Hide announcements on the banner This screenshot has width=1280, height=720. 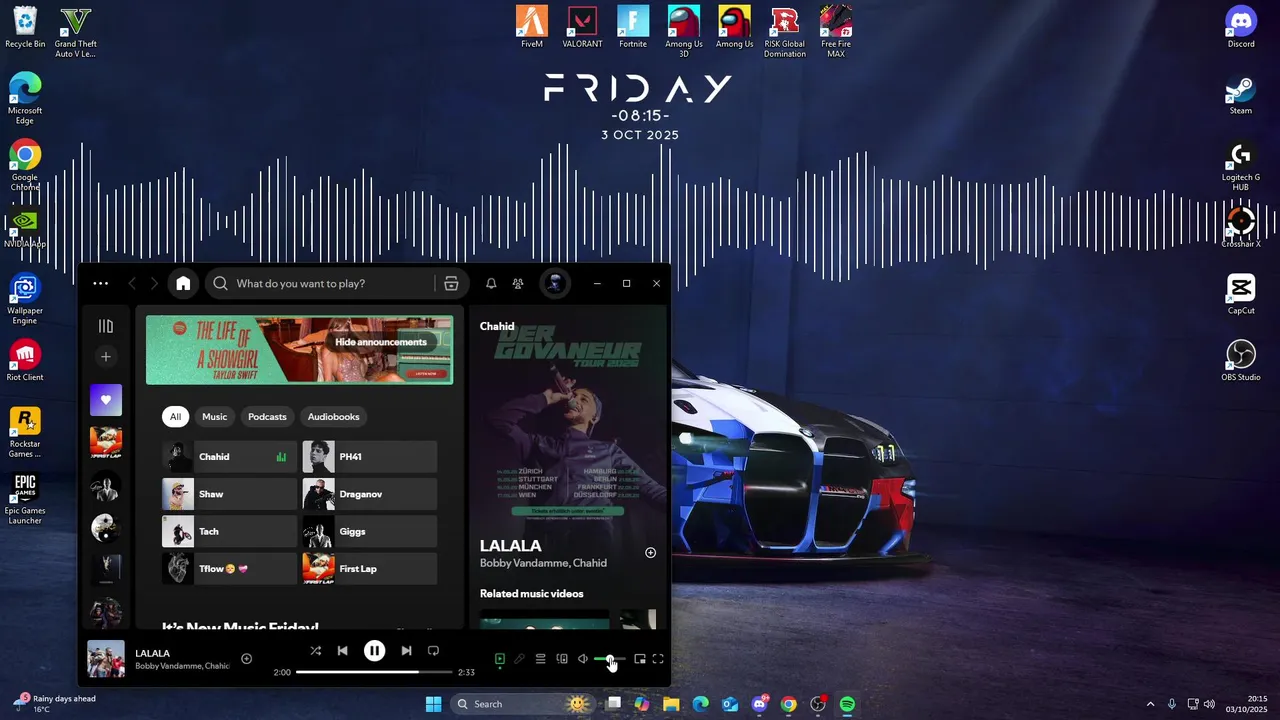coord(381,342)
